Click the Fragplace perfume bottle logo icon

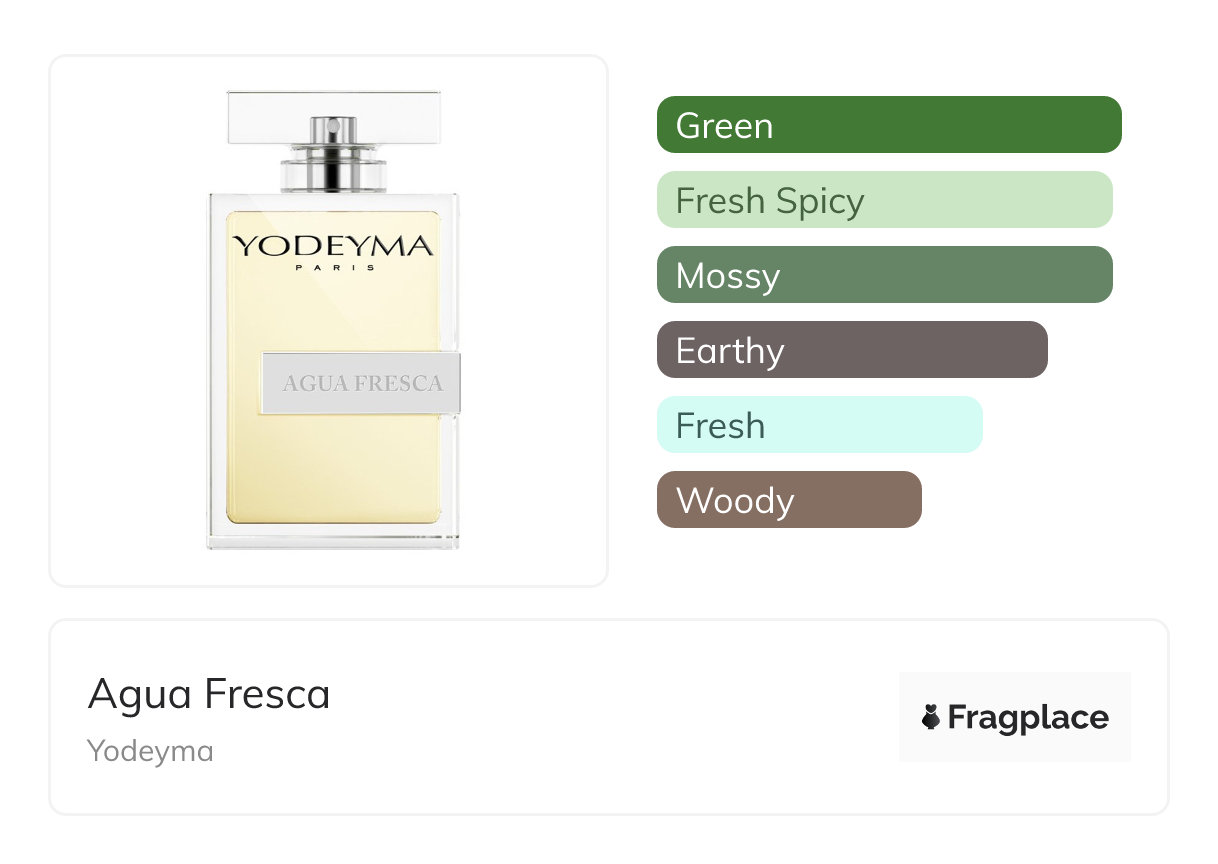931,717
